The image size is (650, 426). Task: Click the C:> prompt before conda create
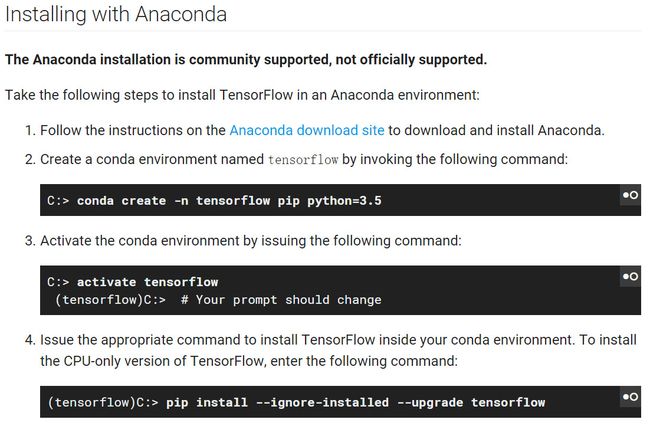pos(58,201)
